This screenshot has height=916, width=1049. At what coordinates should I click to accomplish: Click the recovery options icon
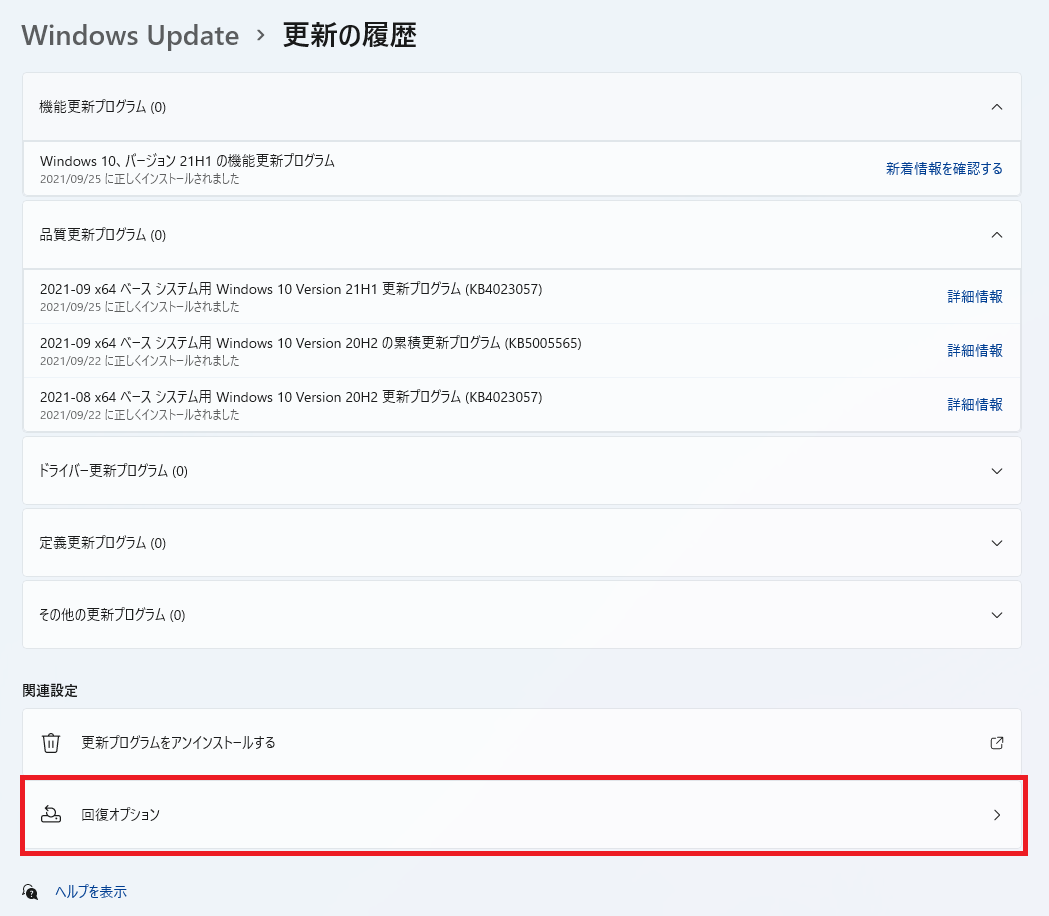51,814
